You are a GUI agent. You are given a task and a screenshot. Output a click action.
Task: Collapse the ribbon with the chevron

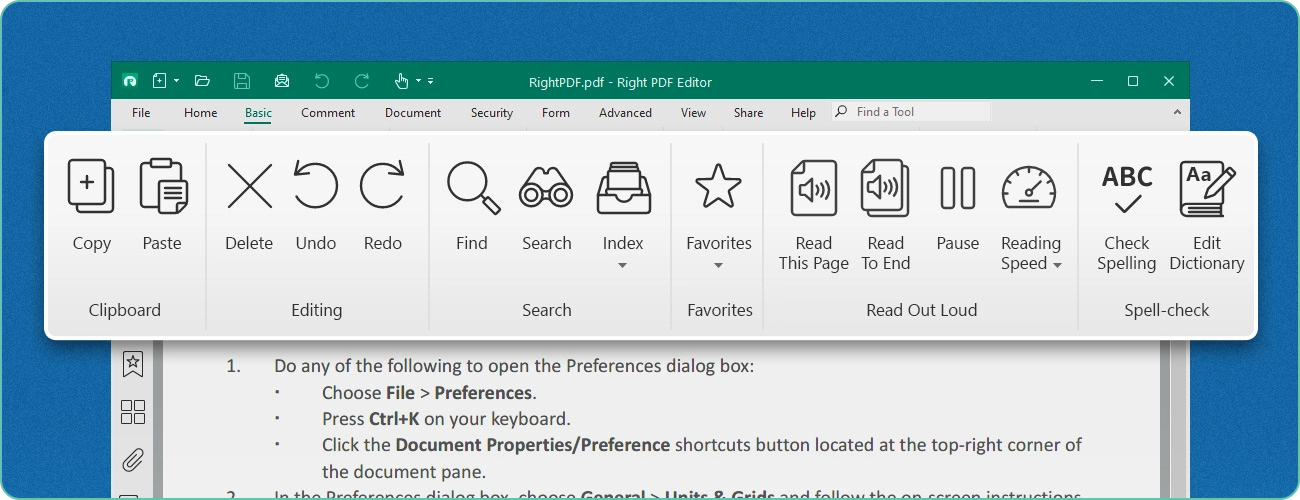(x=1177, y=113)
